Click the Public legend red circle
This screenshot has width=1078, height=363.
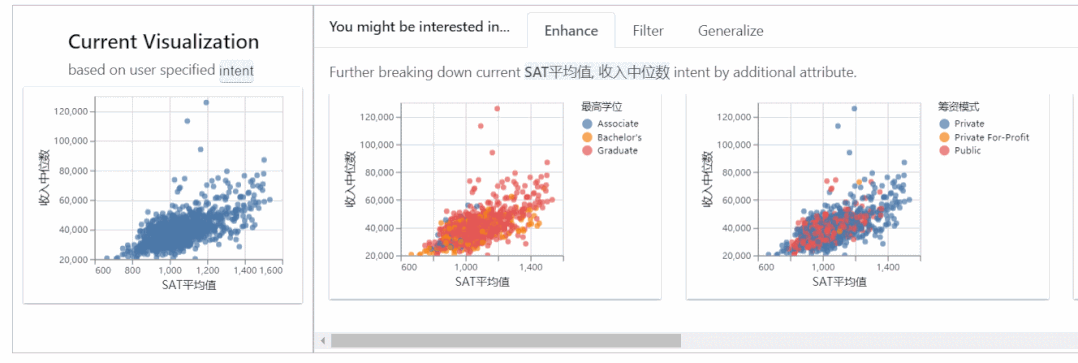(944, 151)
